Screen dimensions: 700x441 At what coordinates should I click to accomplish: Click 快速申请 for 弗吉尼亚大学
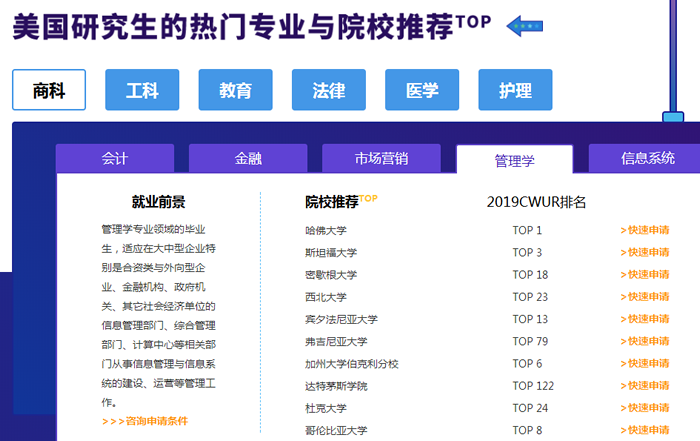click(x=645, y=341)
